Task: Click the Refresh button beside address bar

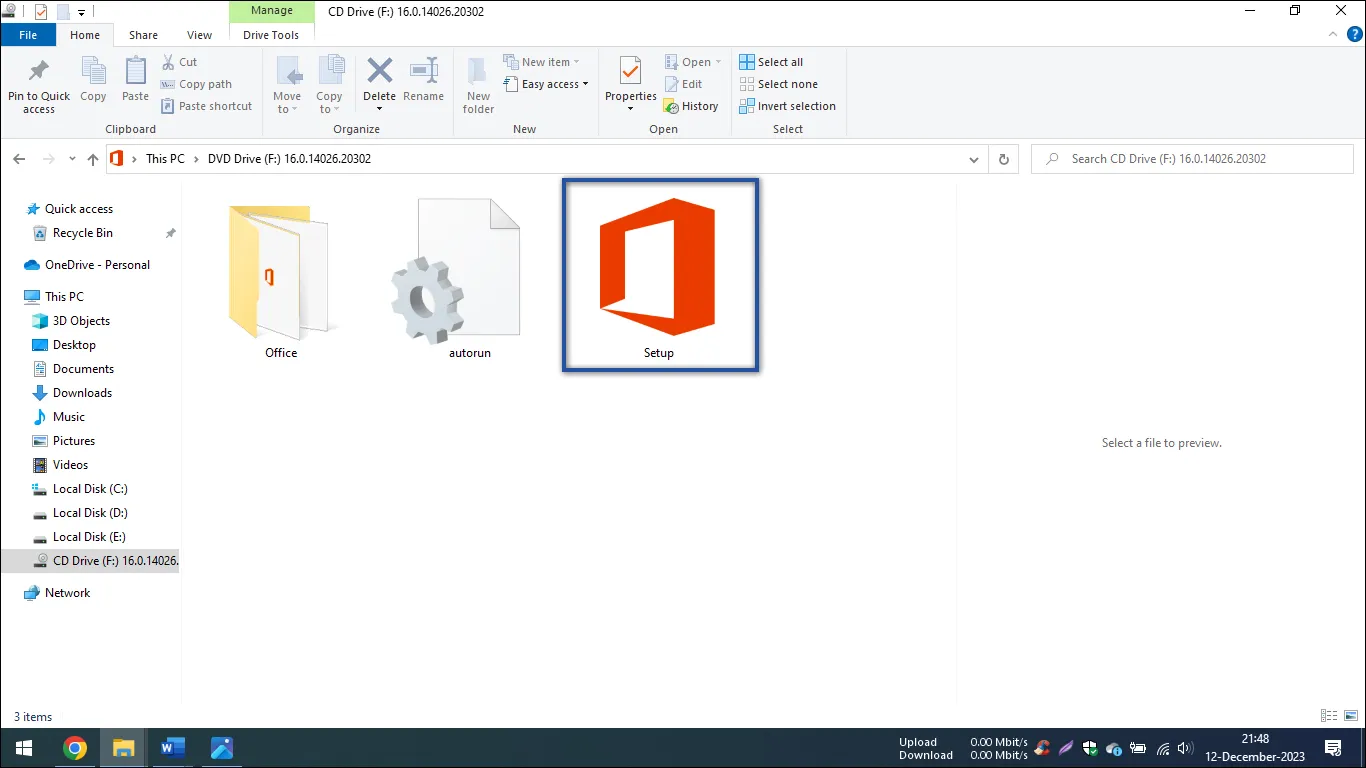Action: [1004, 159]
